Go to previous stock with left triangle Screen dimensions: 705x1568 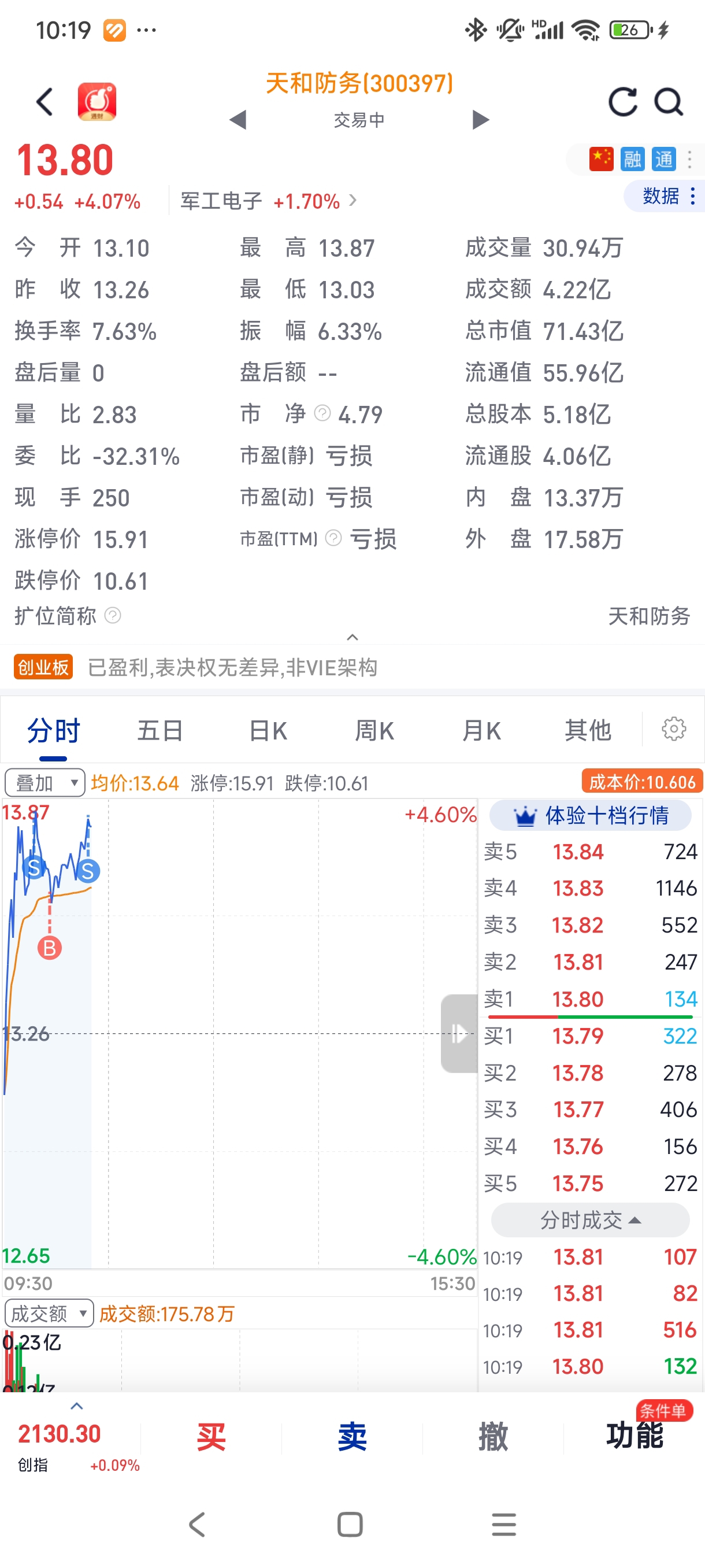point(238,120)
